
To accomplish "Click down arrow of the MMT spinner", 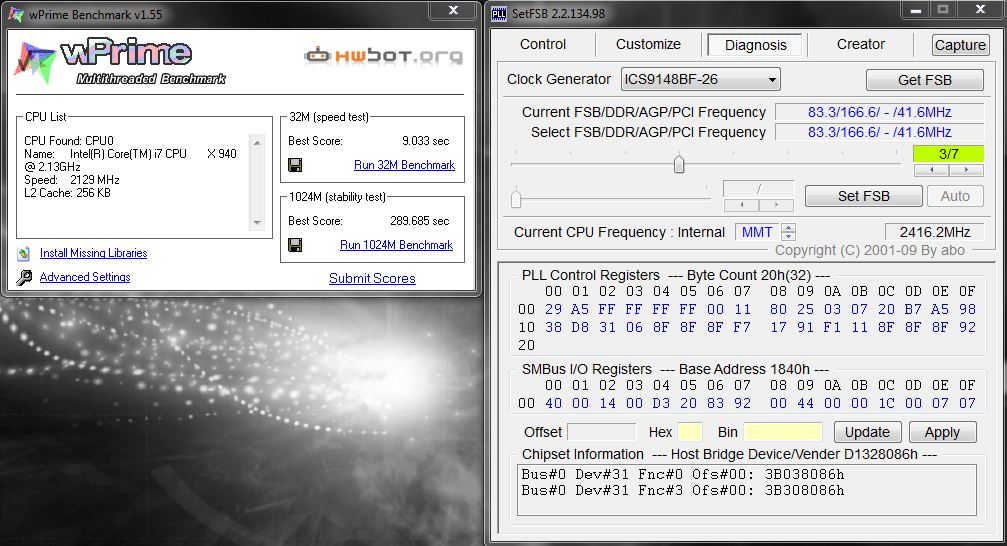I will coord(789,236).
